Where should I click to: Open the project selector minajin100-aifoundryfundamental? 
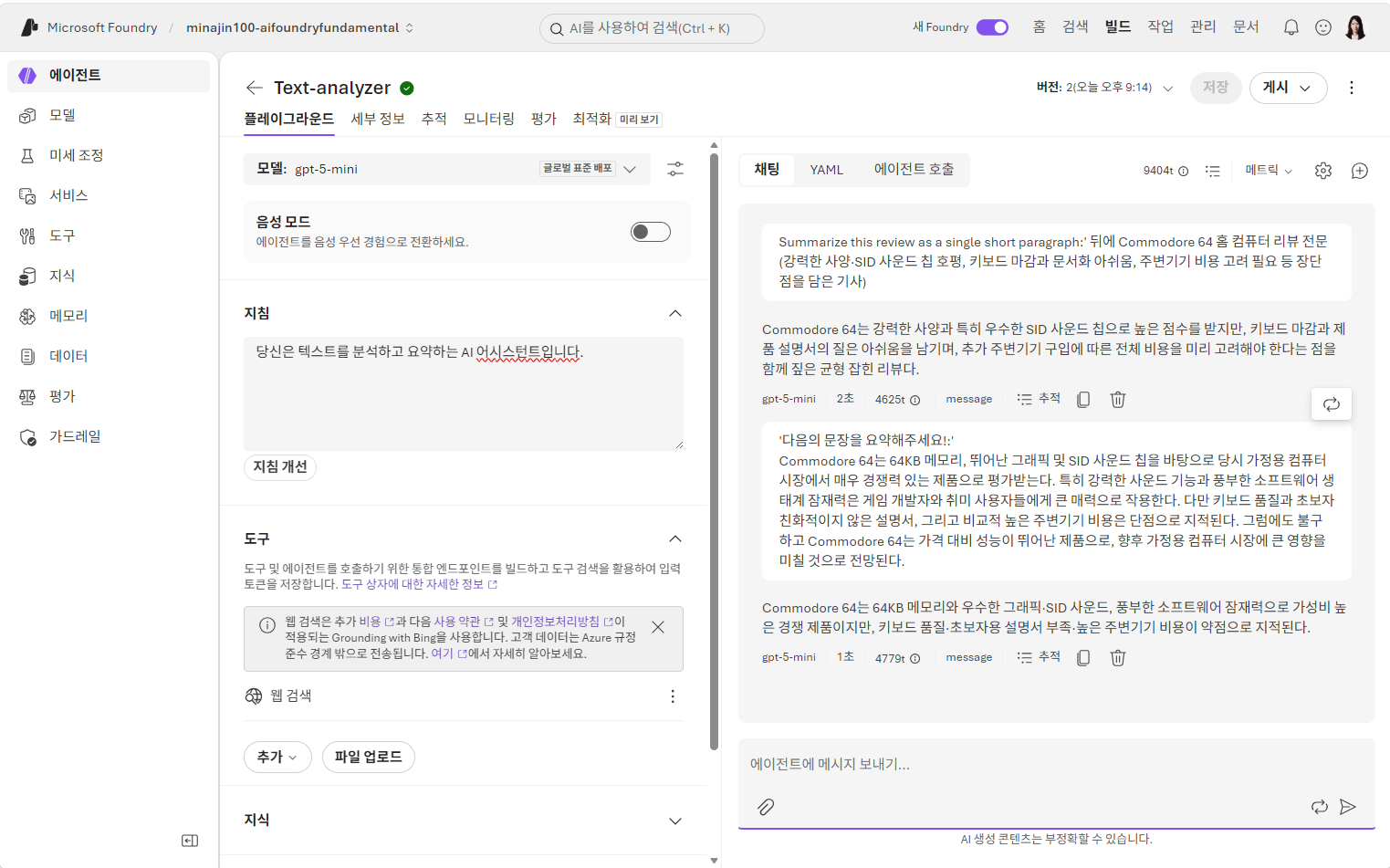point(300,27)
